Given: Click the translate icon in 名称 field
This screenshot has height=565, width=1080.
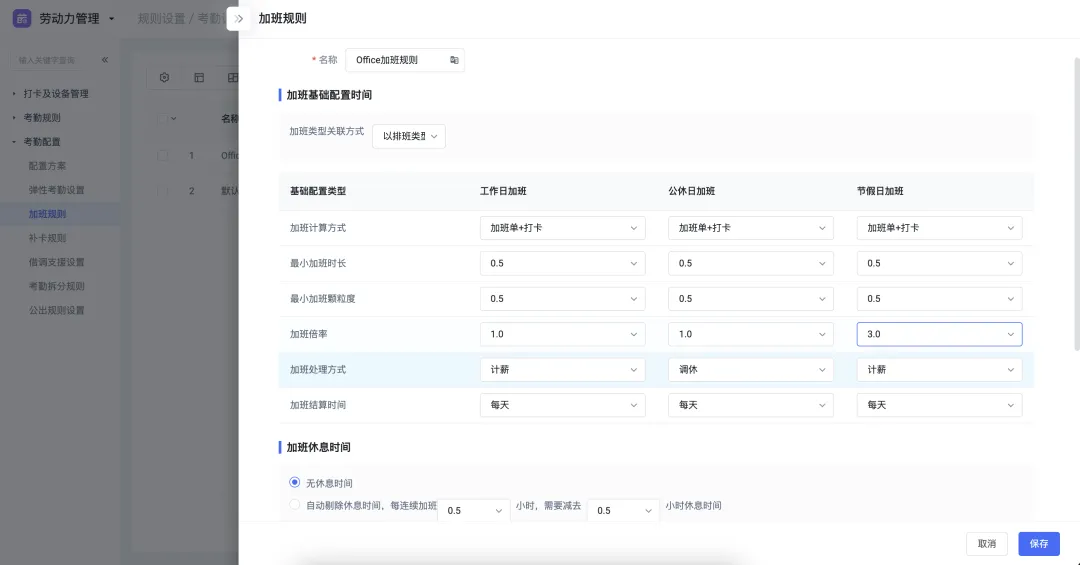Looking at the screenshot, I should (x=454, y=60).
